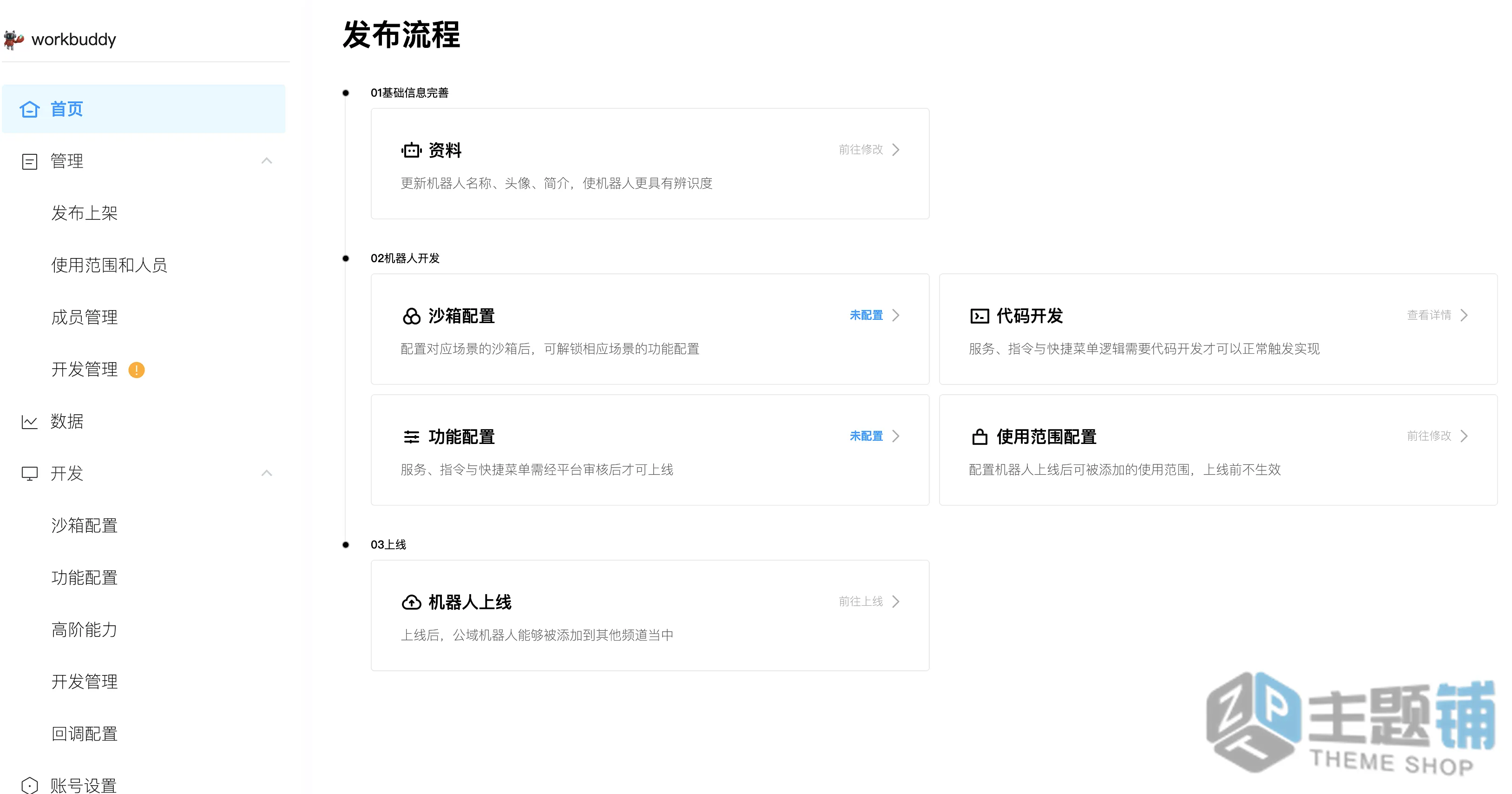Click cloud upload icon beside 机器人上线

tap(412, 602)
